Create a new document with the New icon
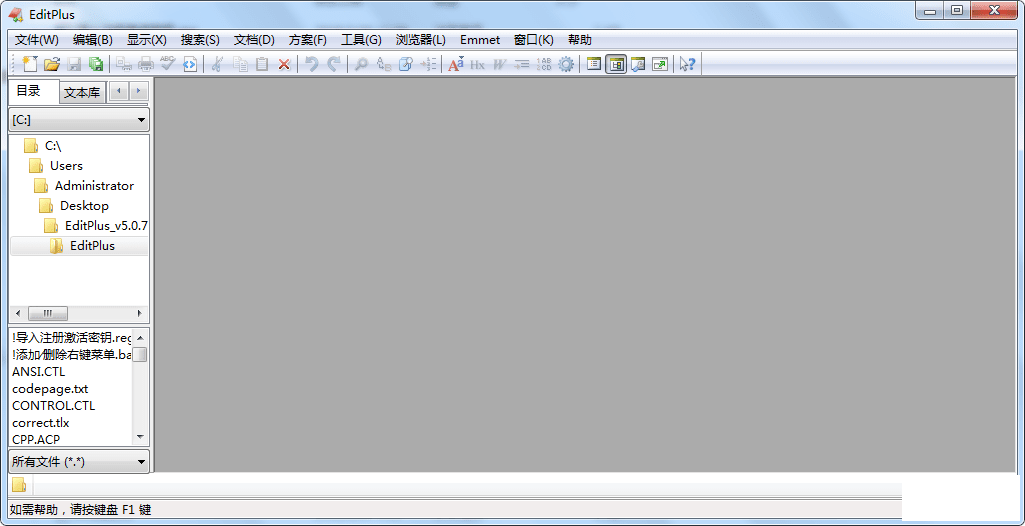This screenshot has height=526, width=1025. (x=30, y=64)
